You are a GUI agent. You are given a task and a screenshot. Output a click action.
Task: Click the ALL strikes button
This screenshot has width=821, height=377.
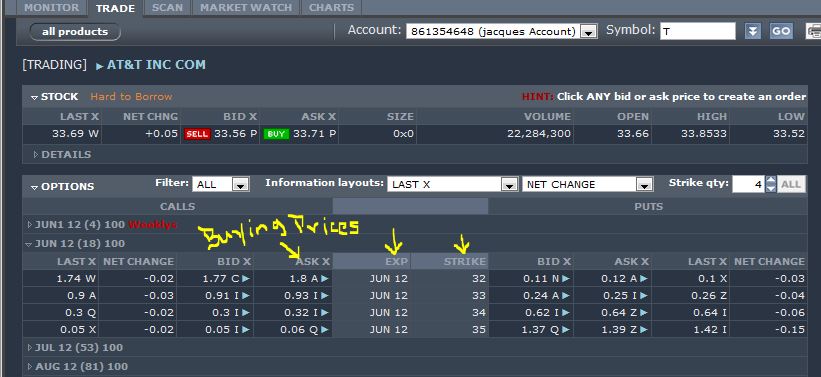click(x=791, y=184)
